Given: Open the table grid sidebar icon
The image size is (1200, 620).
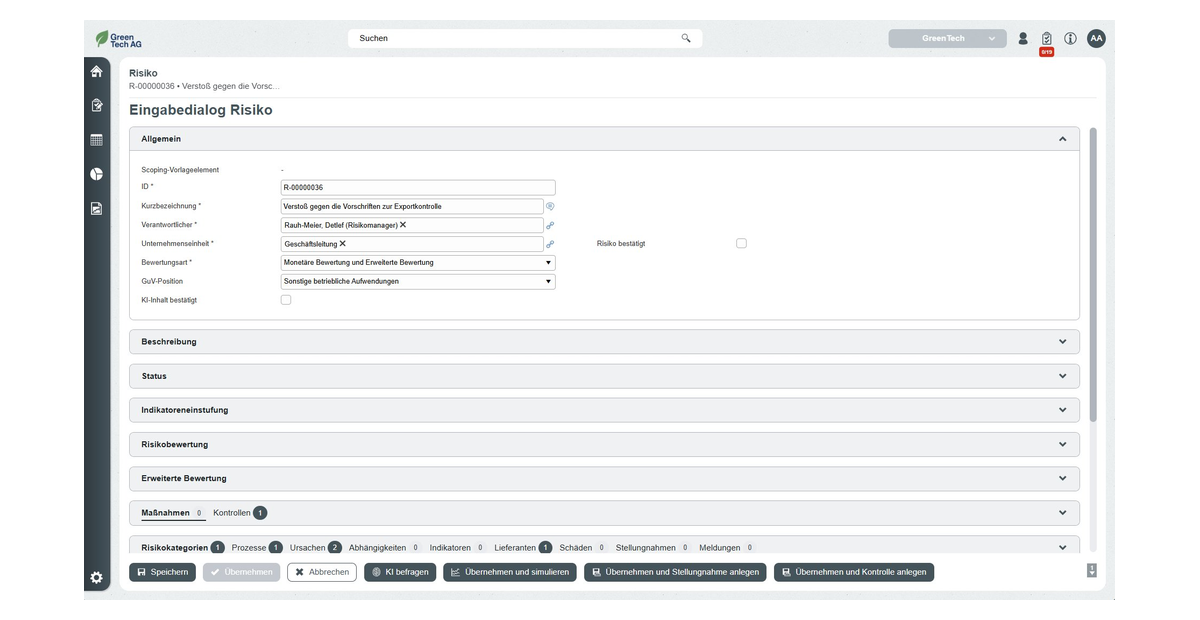Looking at the screenshot, I should 96,140.
